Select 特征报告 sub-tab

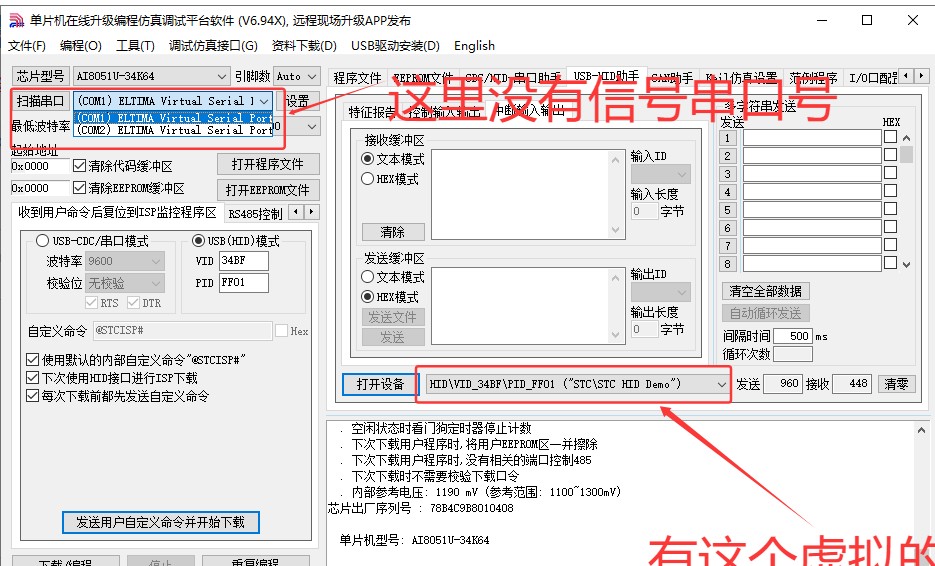(x=371, y=112)
